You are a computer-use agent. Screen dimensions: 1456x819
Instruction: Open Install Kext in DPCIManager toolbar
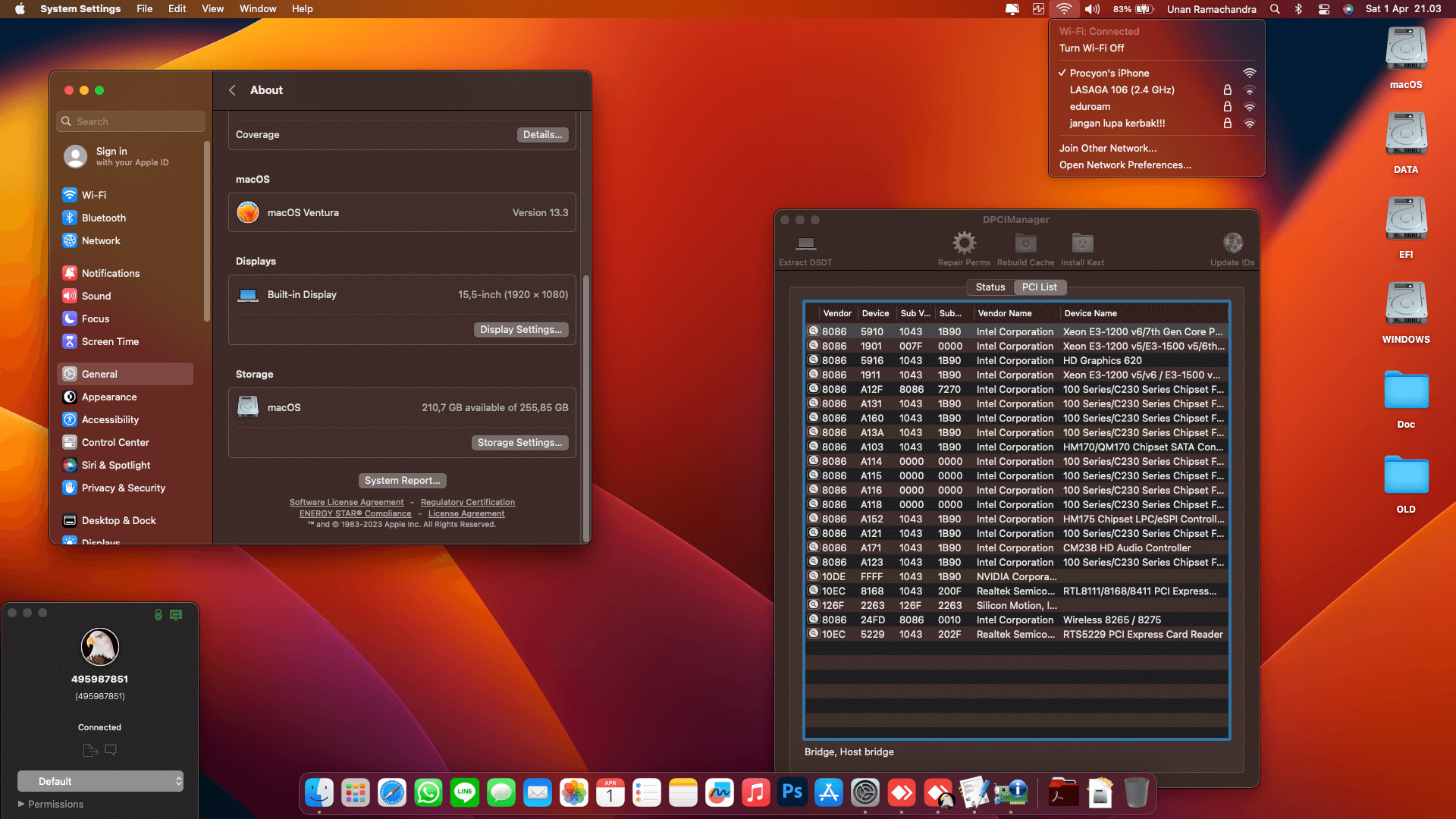pos(1081,244)
